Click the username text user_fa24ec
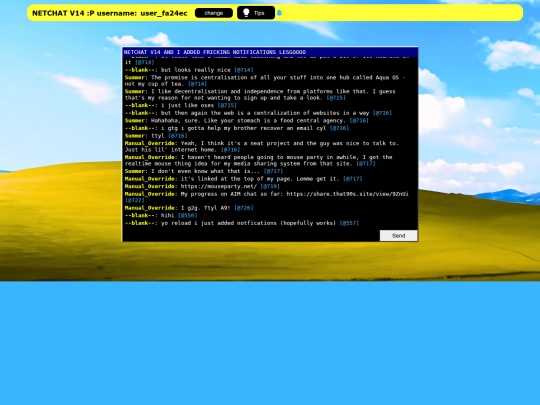This screenshot has width=540, height=405. click(164, 13)
